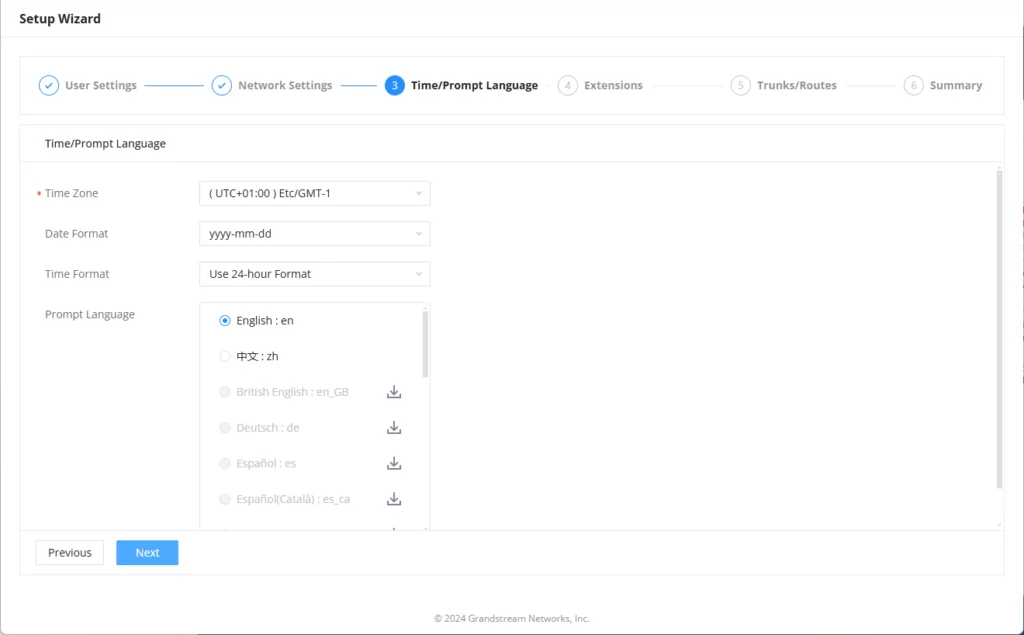This screenshot has width=1024, height=635.
Task: Download the Español prompt language
Action: click(394, 463)
